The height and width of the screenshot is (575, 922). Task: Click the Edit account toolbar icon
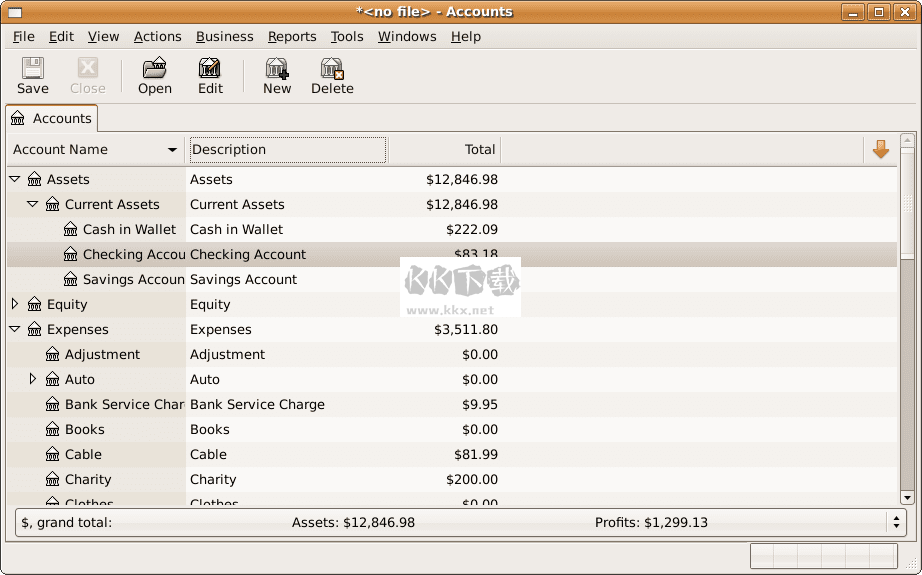coord(210,69)
